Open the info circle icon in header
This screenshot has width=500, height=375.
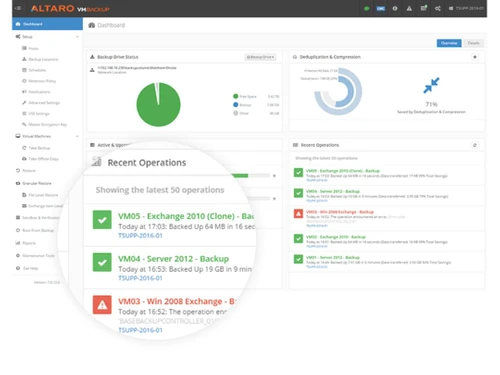coord(395,8)
